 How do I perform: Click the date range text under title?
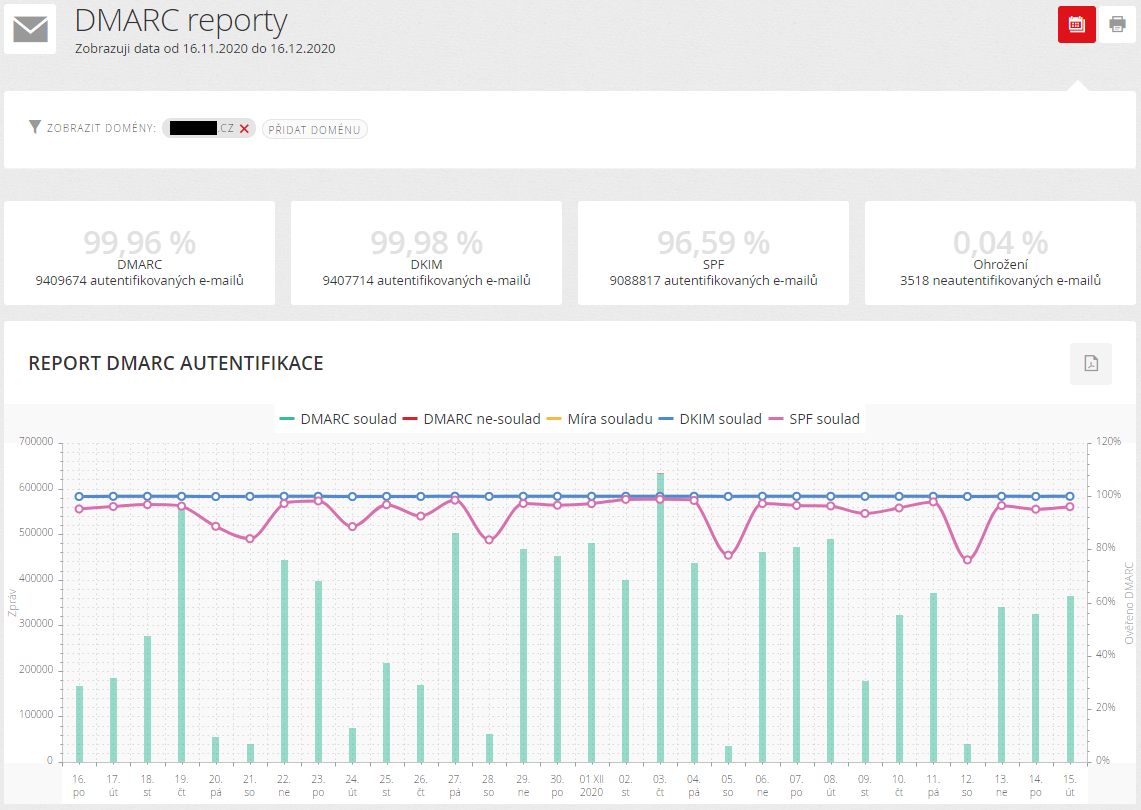click(205, 49)
